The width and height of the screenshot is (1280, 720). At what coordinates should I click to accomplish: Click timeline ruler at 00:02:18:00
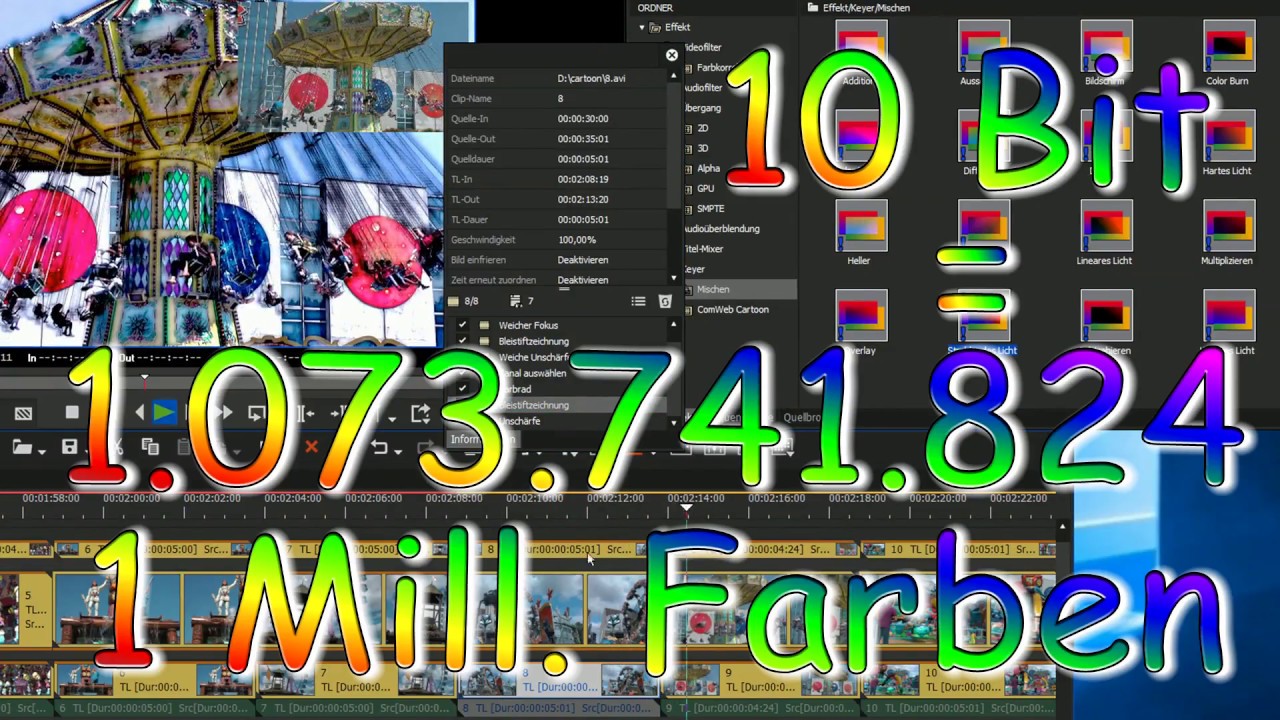click(x=857, y=498)
